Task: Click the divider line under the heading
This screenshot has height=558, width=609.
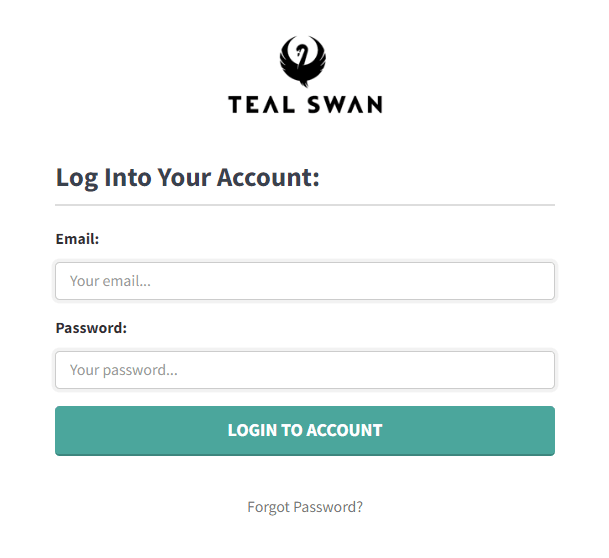Action: tap(305, 205)
